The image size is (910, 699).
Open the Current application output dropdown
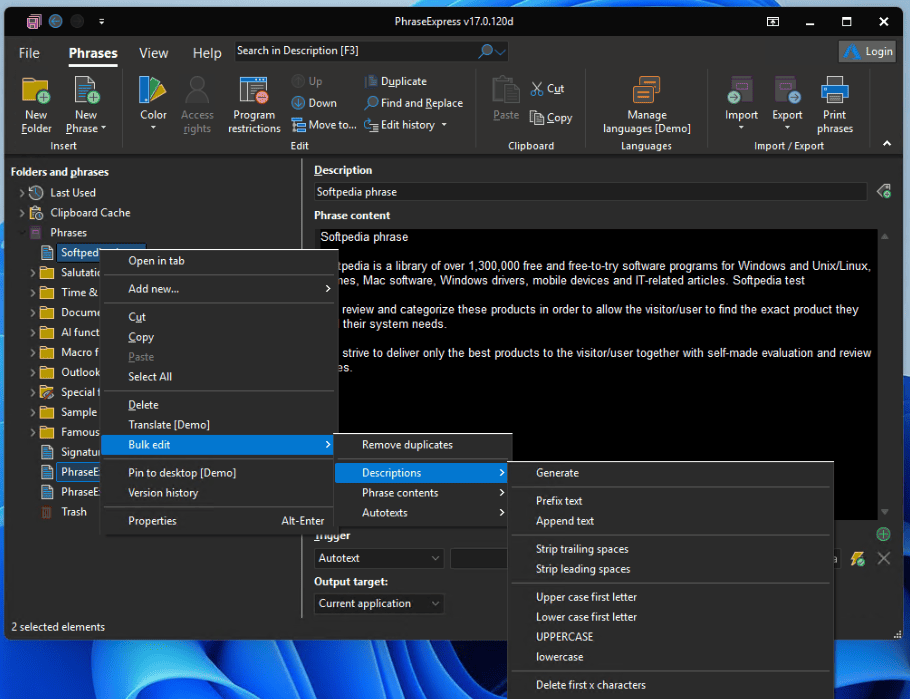click(x=379, y=604)
